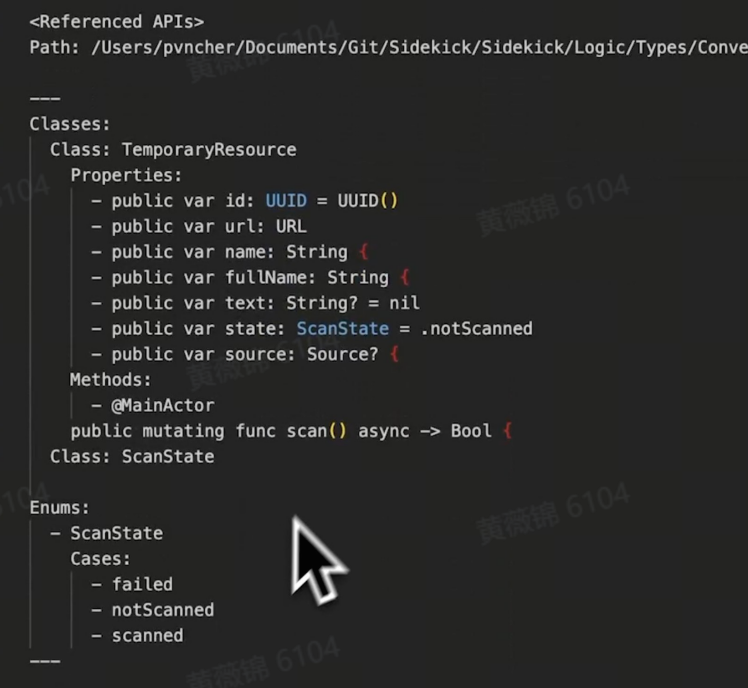748x688 pixels.
Task: Click the Sidekick file path line
Action: [389, 47]
